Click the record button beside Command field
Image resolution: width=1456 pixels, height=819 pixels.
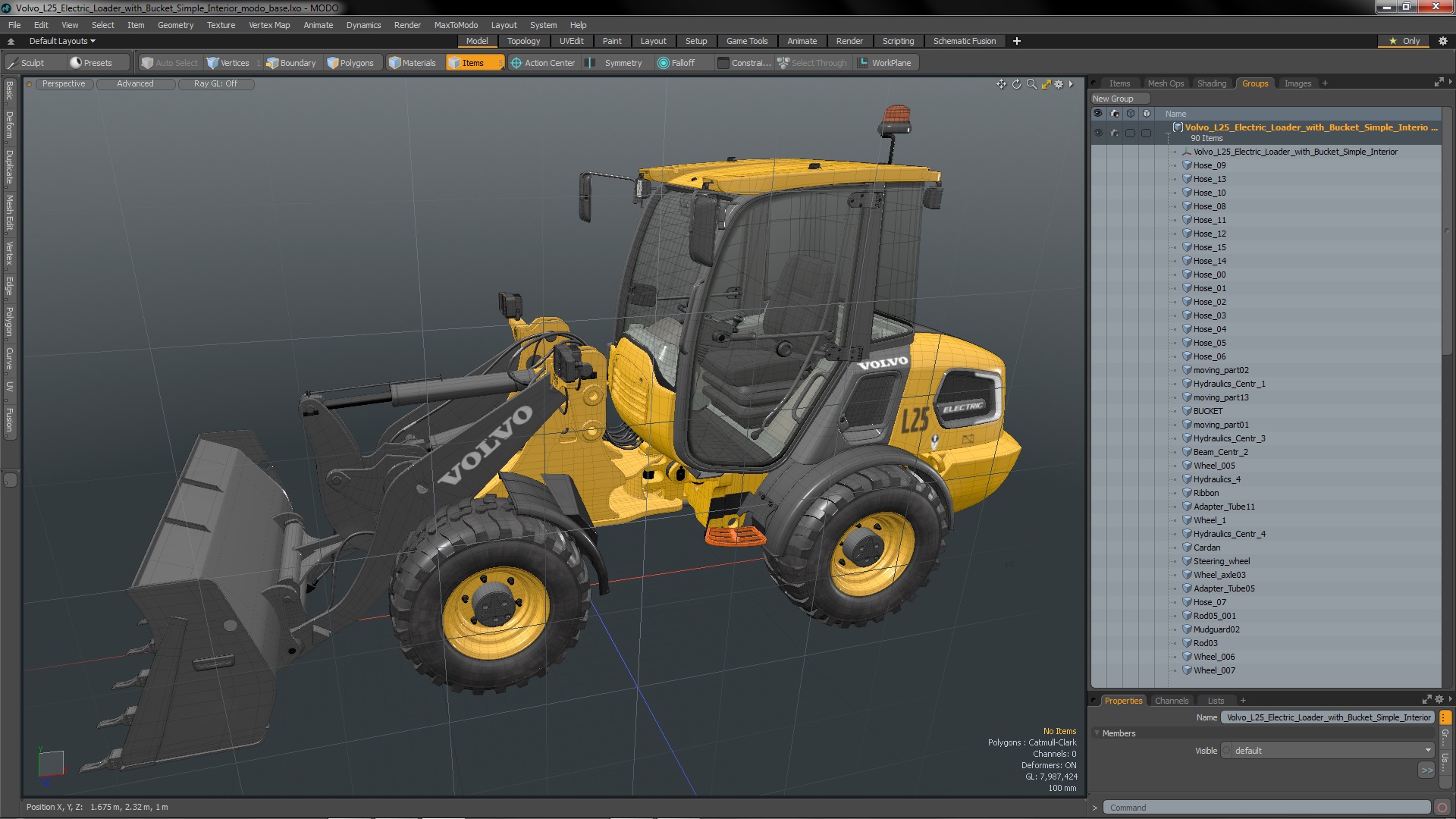pos(1442,808)
